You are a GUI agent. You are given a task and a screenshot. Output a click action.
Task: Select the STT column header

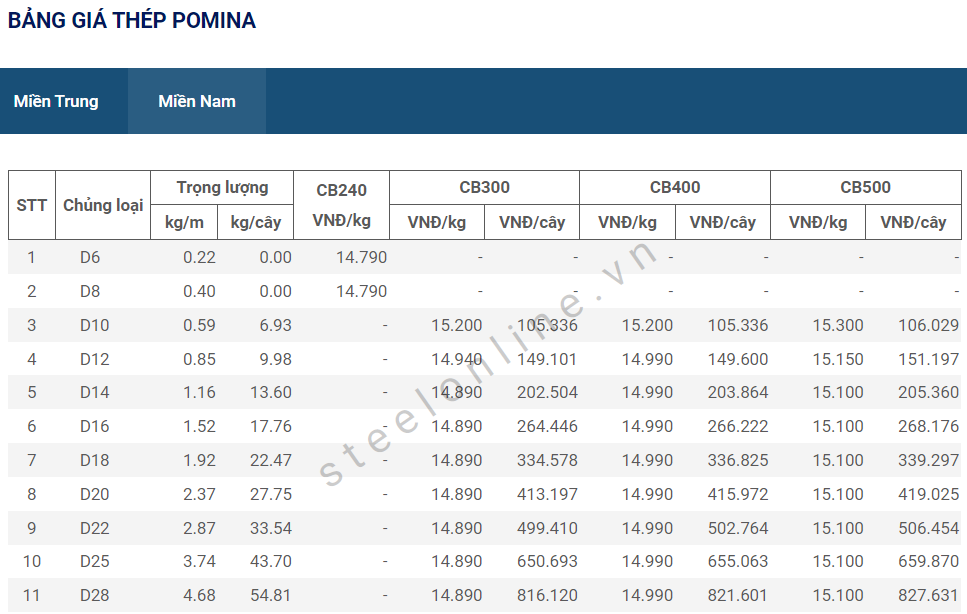(x=31, y=205)
